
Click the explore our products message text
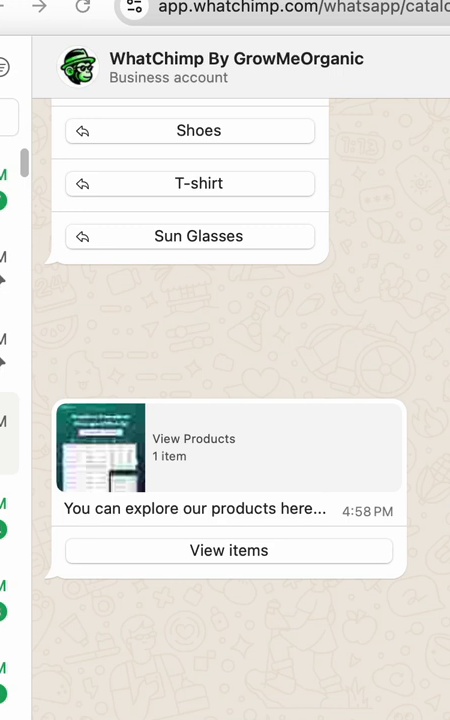[195, 509]
